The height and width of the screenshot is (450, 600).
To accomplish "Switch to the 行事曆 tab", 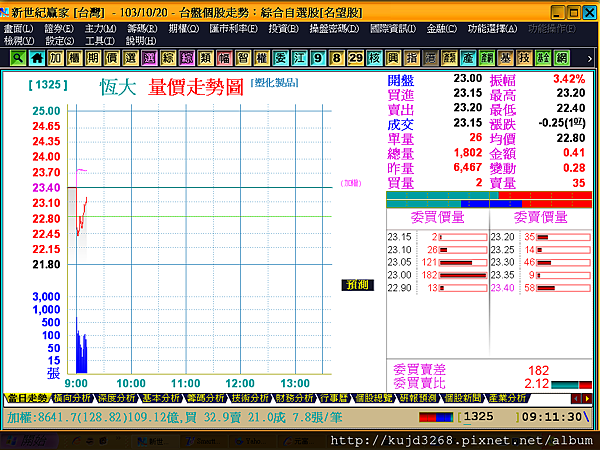I will click(334, 398).
